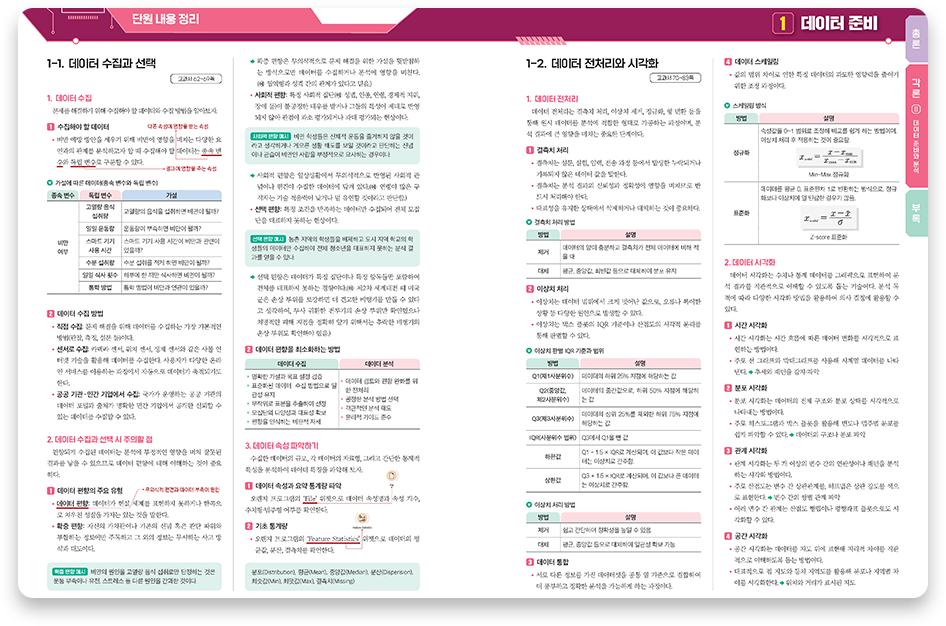Open the 부록 side tab
The width and height of the screenshot is (946, 626).
[x=916, y=212]
